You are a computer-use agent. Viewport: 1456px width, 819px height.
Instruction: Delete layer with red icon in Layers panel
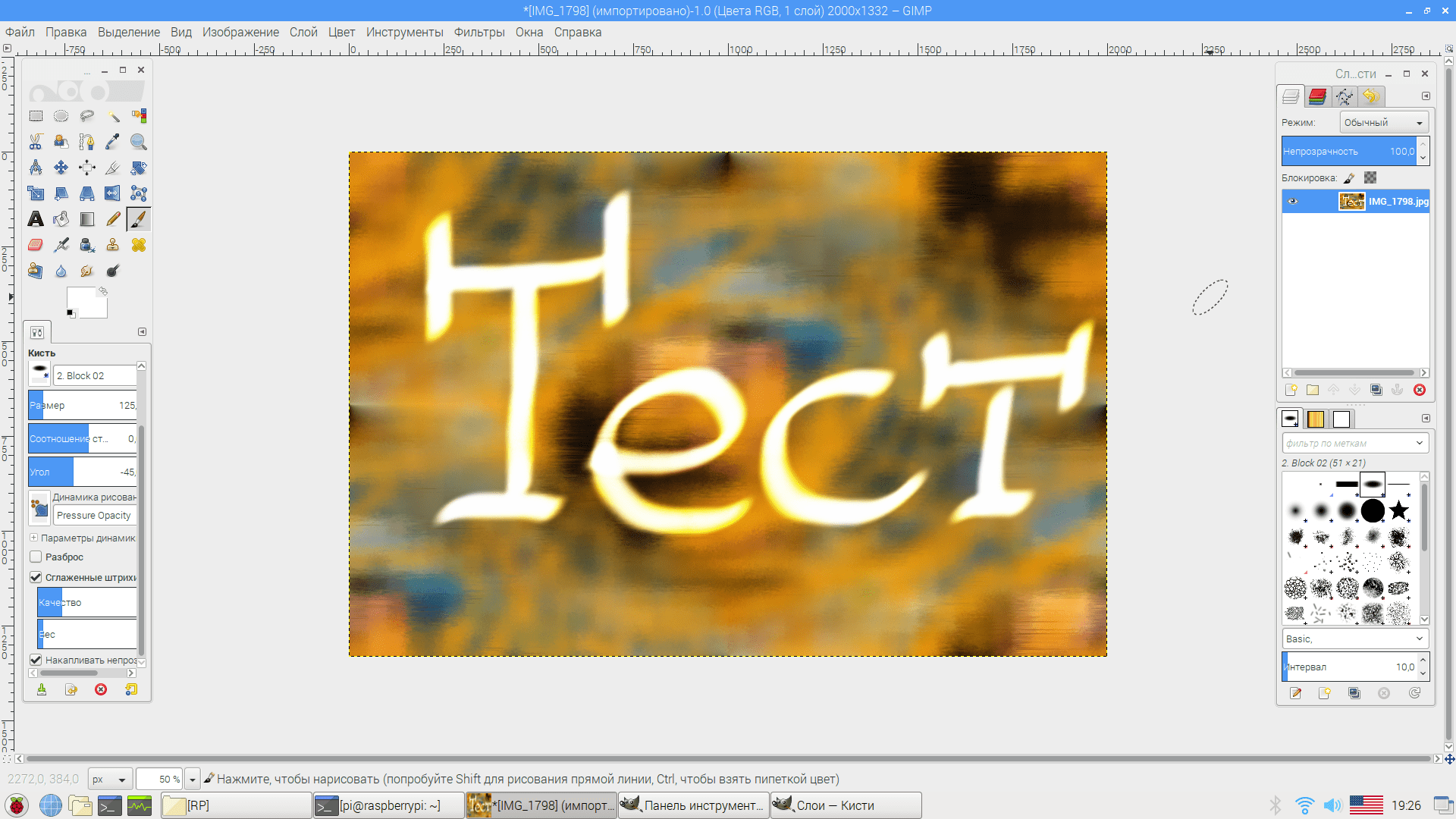pos(1420,390)
